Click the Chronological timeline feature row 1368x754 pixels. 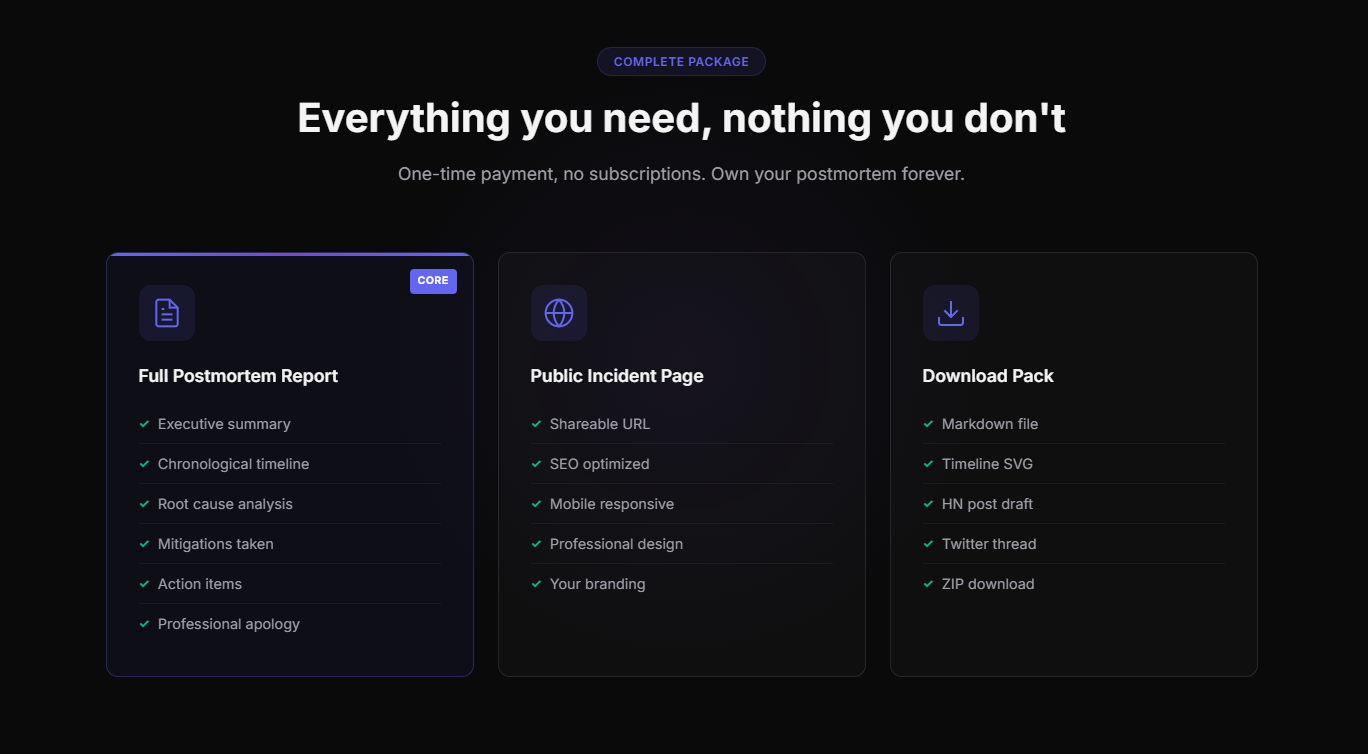pyautogui.click(x=233, y=464)
